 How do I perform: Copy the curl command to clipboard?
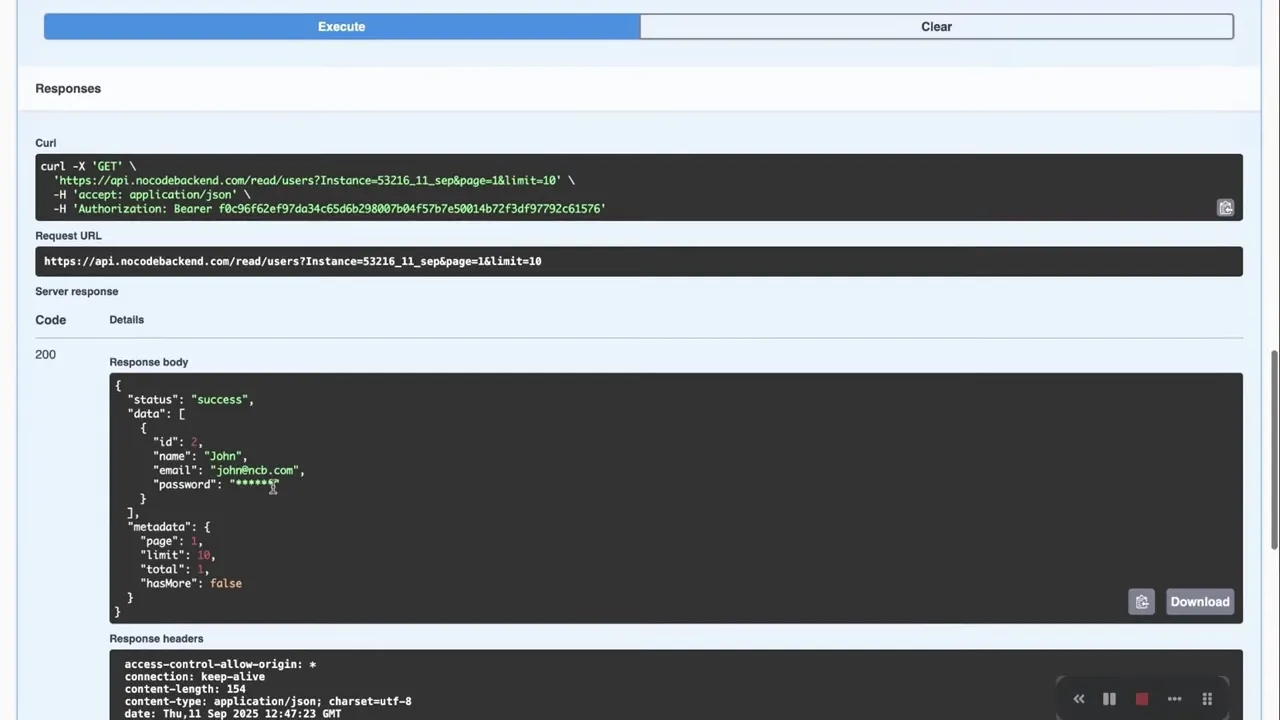tap(1225, 208)
